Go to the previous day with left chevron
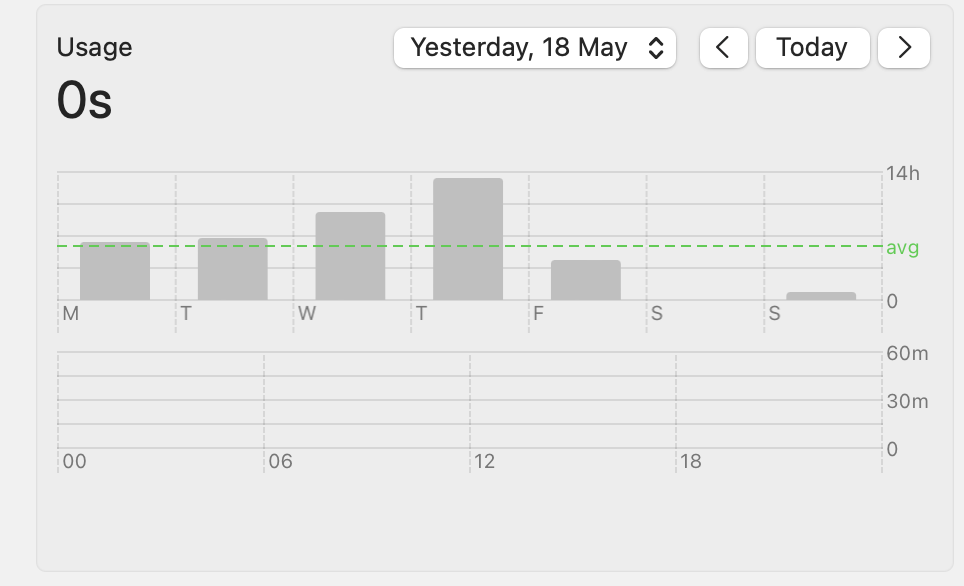964x586 pixels. [724, 48]
